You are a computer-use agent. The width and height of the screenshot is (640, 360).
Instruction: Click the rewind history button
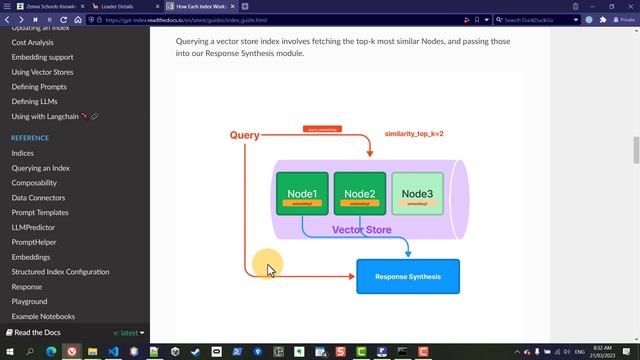tap(36, 20)
